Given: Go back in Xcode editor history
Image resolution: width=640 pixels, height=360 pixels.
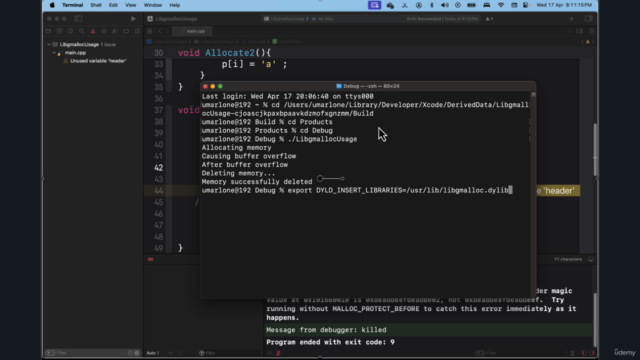Looking at the screenshot, I should pyautogui.click(x=160, y=31).
